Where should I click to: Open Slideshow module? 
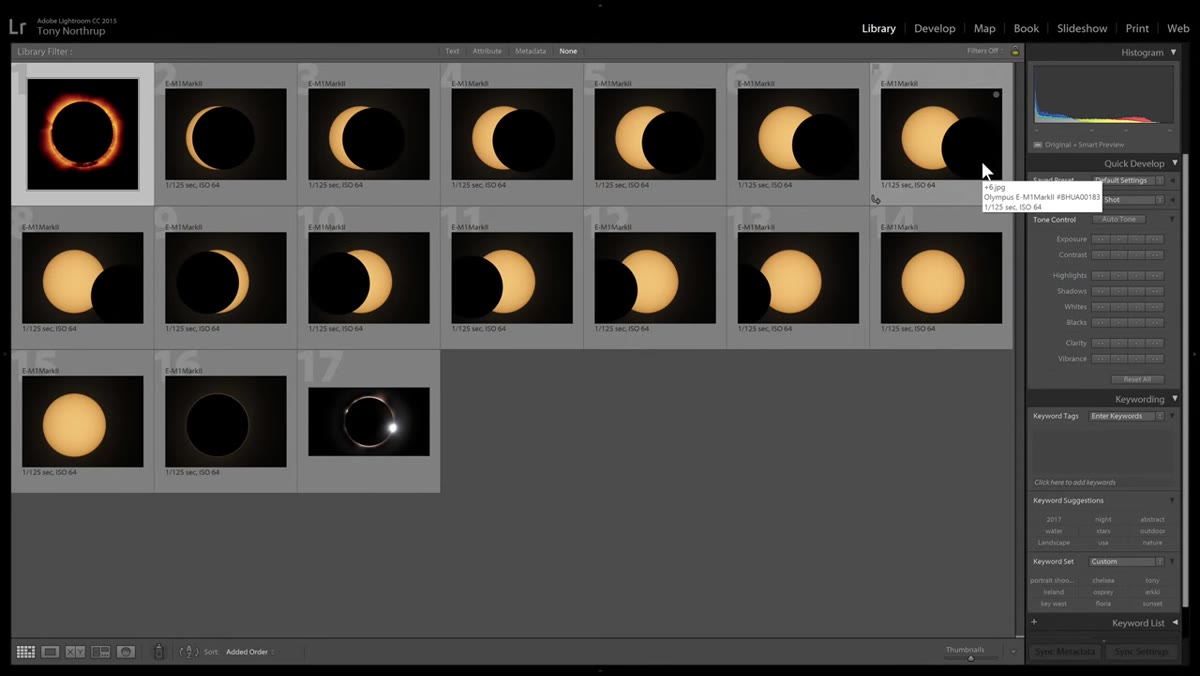[1082, 28]
